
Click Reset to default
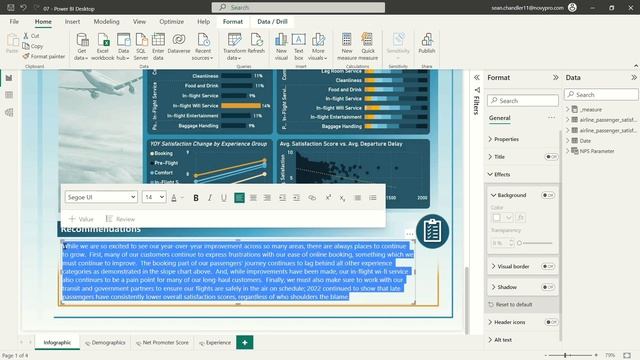tap(510, 304)
